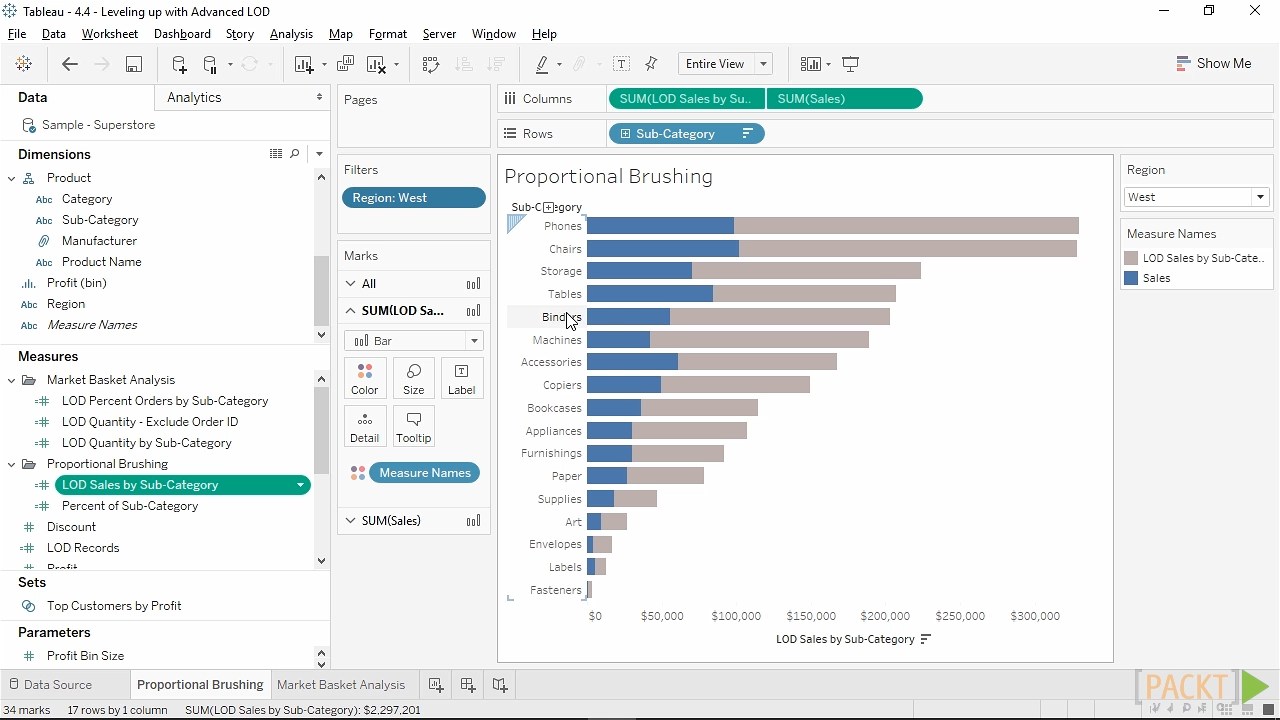Click the Dimensions view-as-list icon

tap(276, 154)
